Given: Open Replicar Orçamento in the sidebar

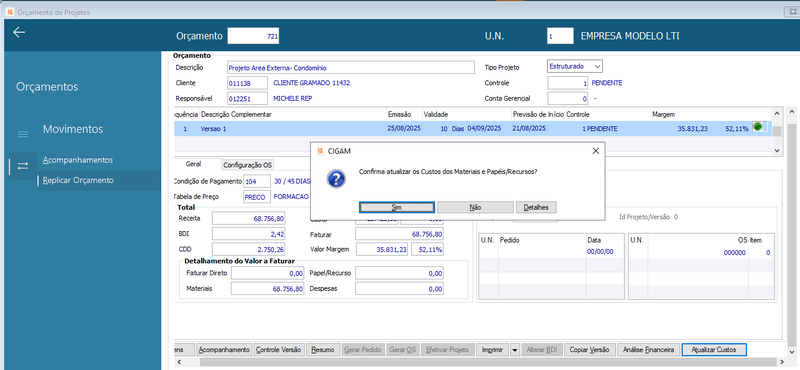Looking at the screenshot, I should click(78, 180).
